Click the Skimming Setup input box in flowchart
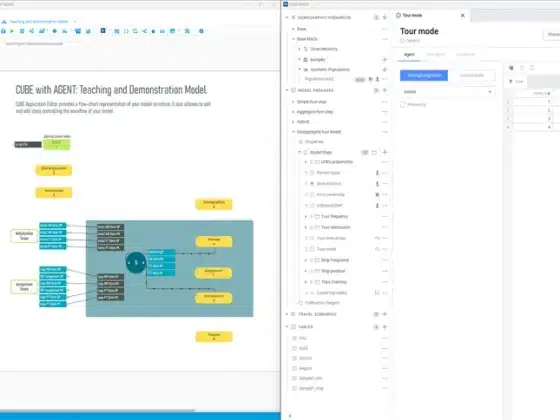 (24, 236)
